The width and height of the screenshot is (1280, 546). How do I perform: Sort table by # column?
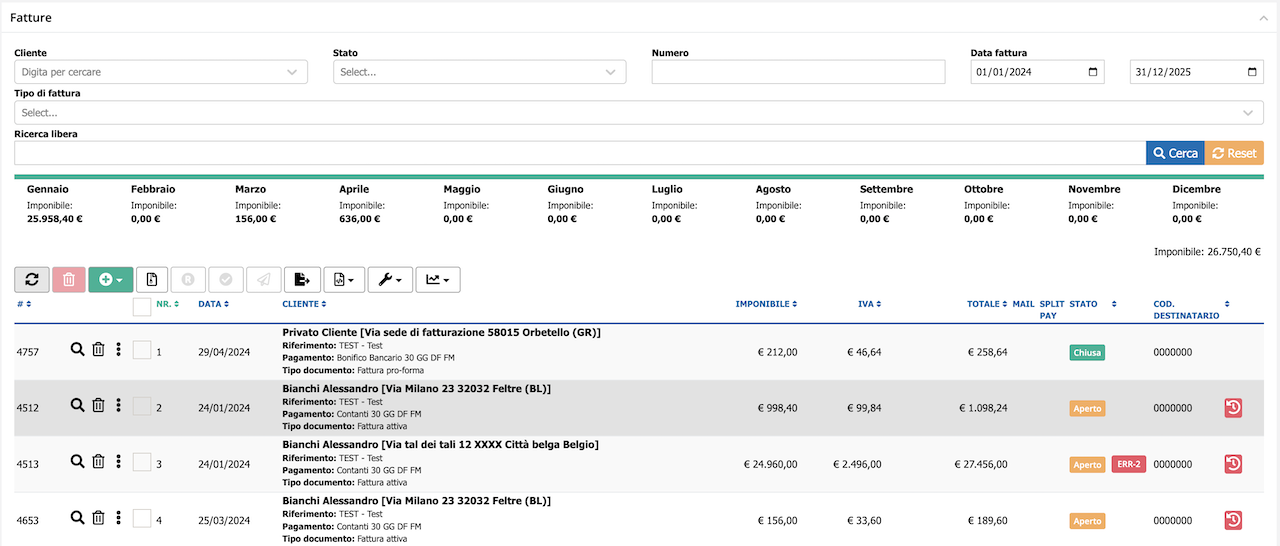coord(24,304)
